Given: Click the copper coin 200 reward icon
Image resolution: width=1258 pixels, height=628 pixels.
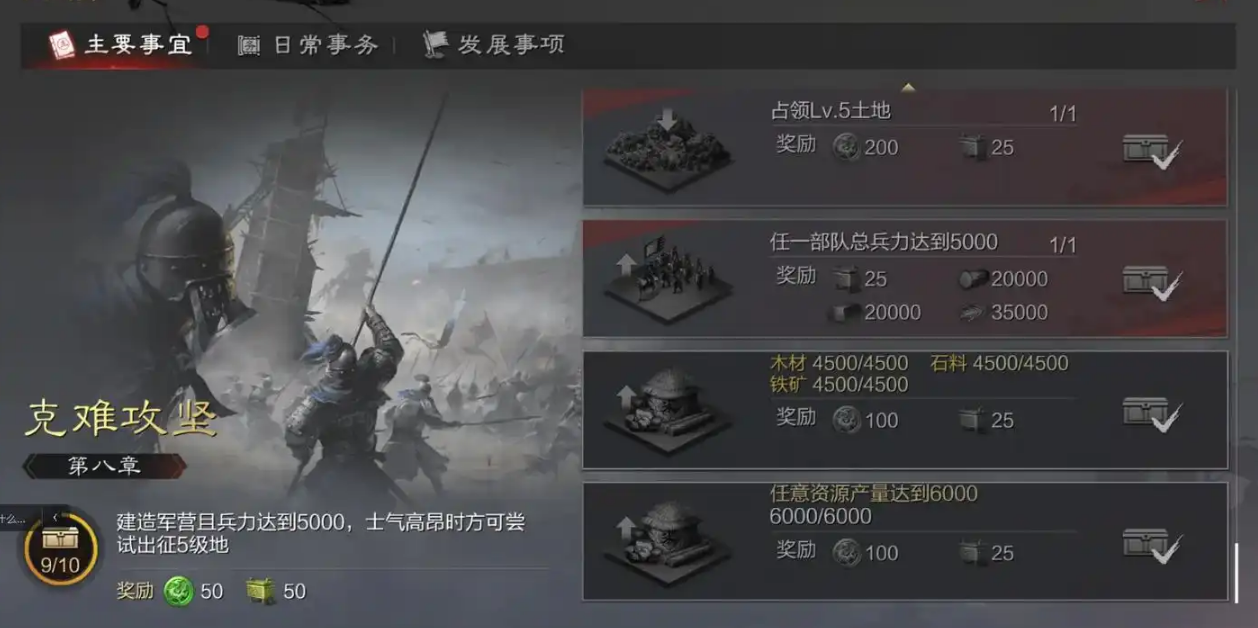Looking at the screenshot, I should [x=846, y=147].
